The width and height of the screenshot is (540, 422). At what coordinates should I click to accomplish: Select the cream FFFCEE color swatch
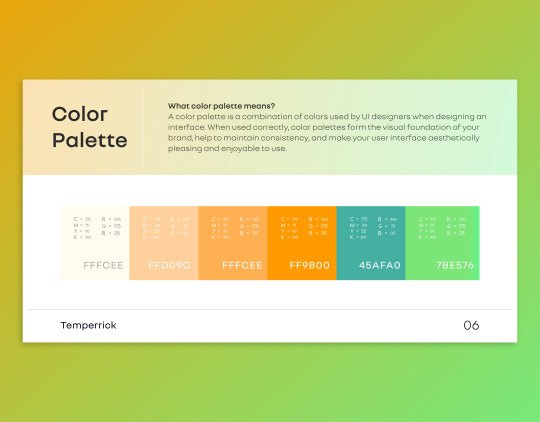[95, 243]
